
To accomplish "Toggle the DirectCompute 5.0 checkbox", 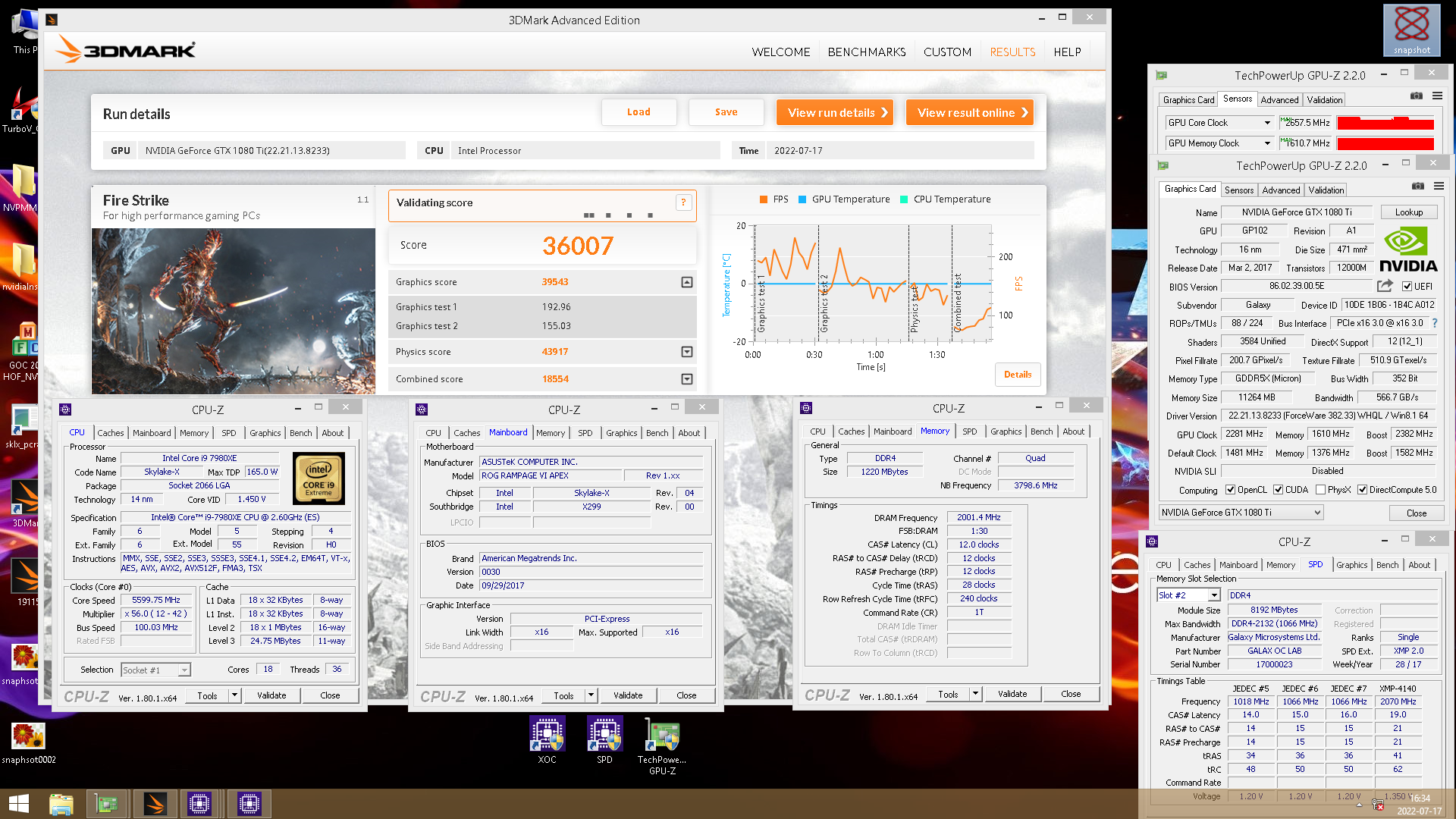I will point(1362,490).
